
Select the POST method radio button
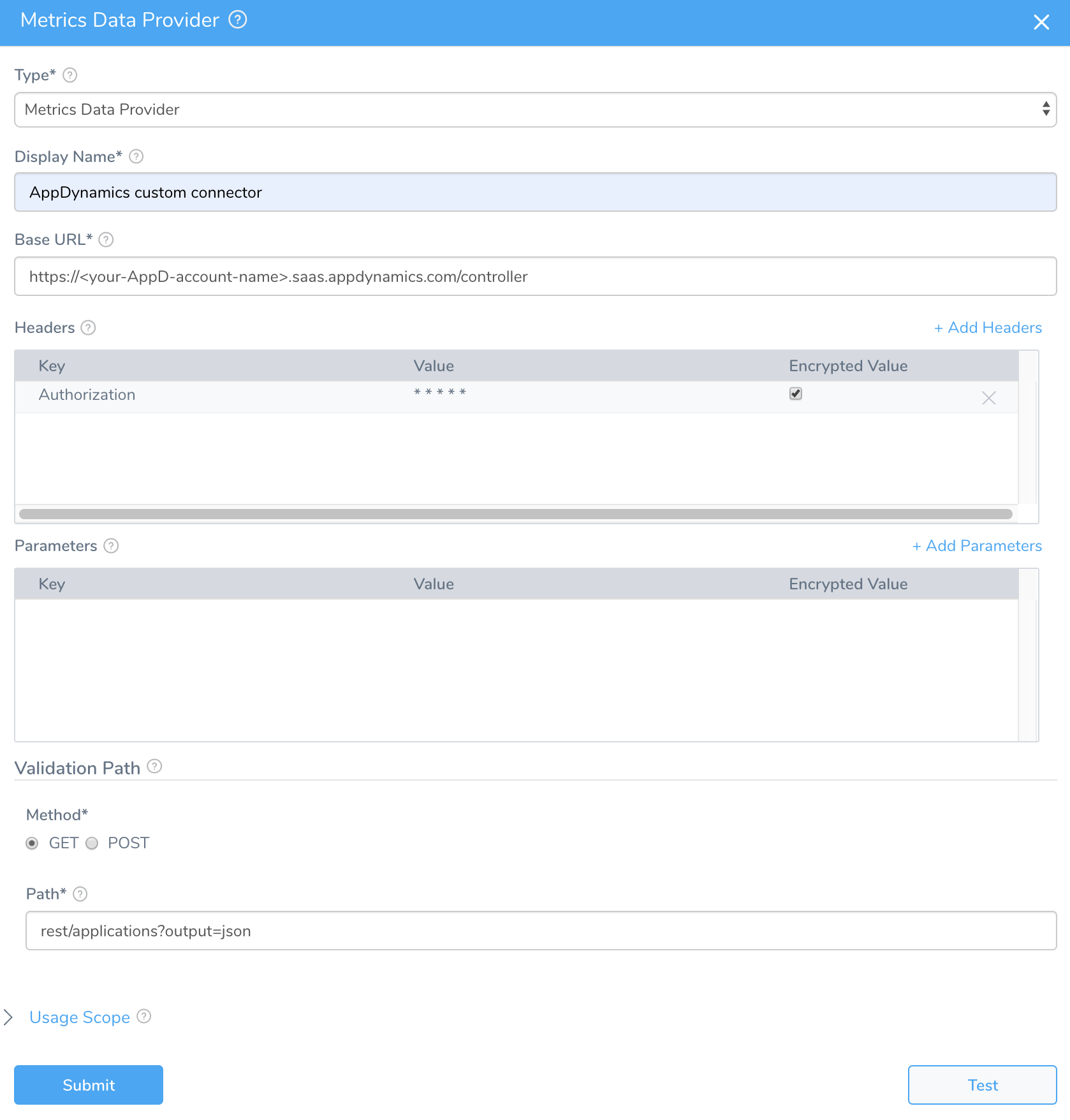point(92,843)
